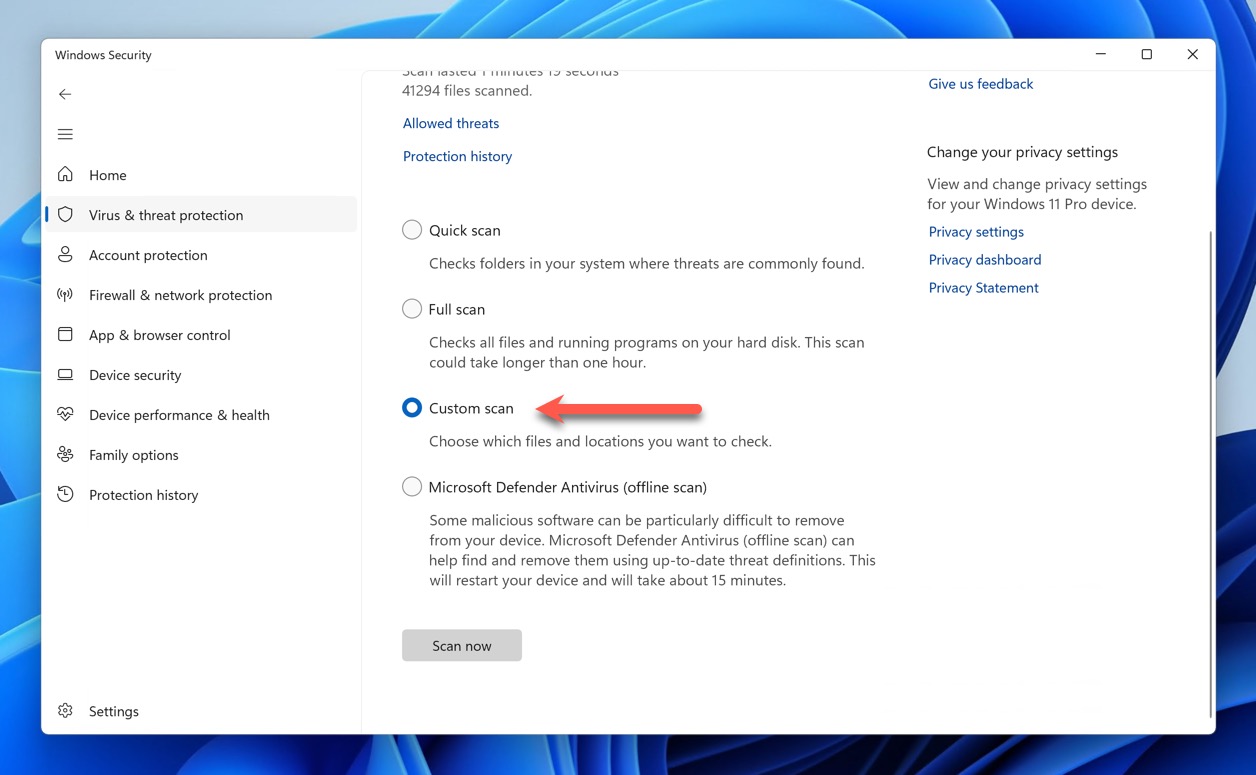Click the vertical scrollbar on right
The image size is (1256, 775).
tap(1211, 474)
